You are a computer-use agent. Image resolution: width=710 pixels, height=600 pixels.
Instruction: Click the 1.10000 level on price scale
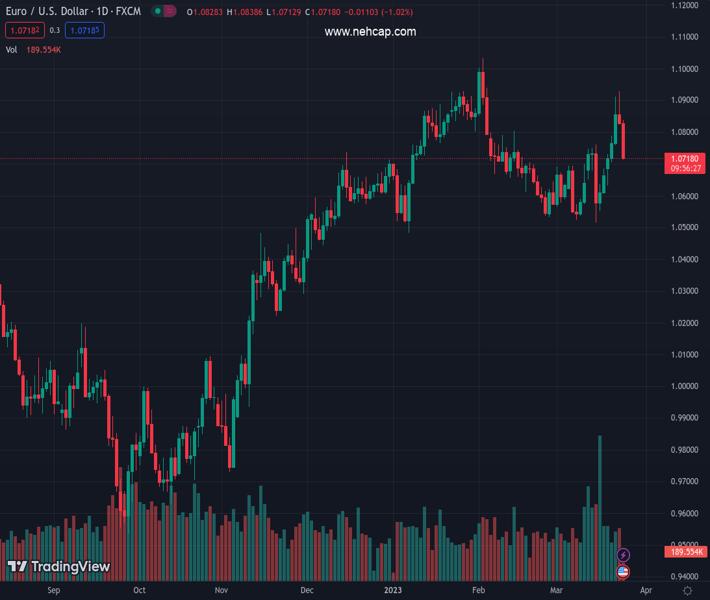point(685,69)
